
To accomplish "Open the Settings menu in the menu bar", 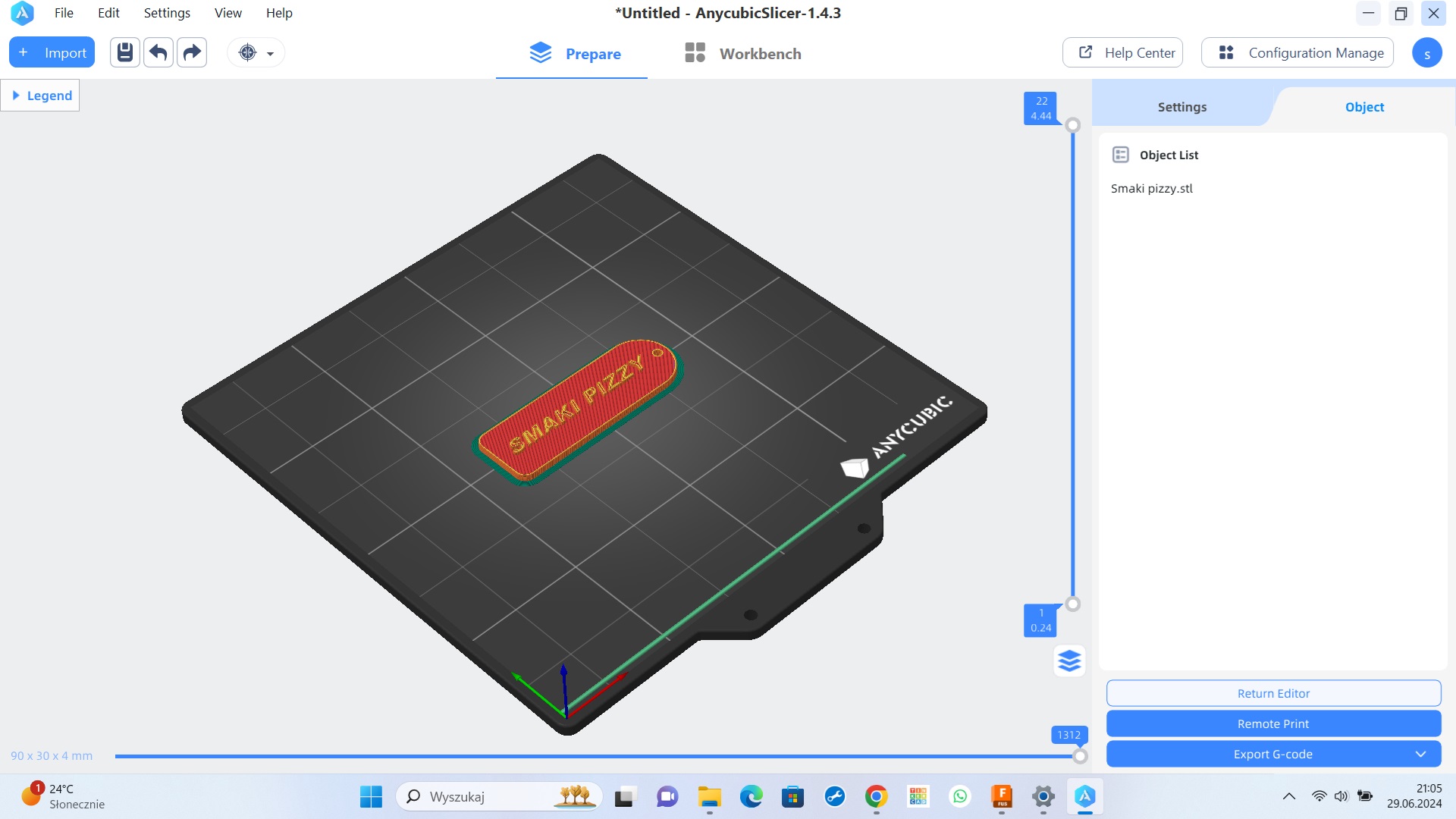I will [167, 13].
